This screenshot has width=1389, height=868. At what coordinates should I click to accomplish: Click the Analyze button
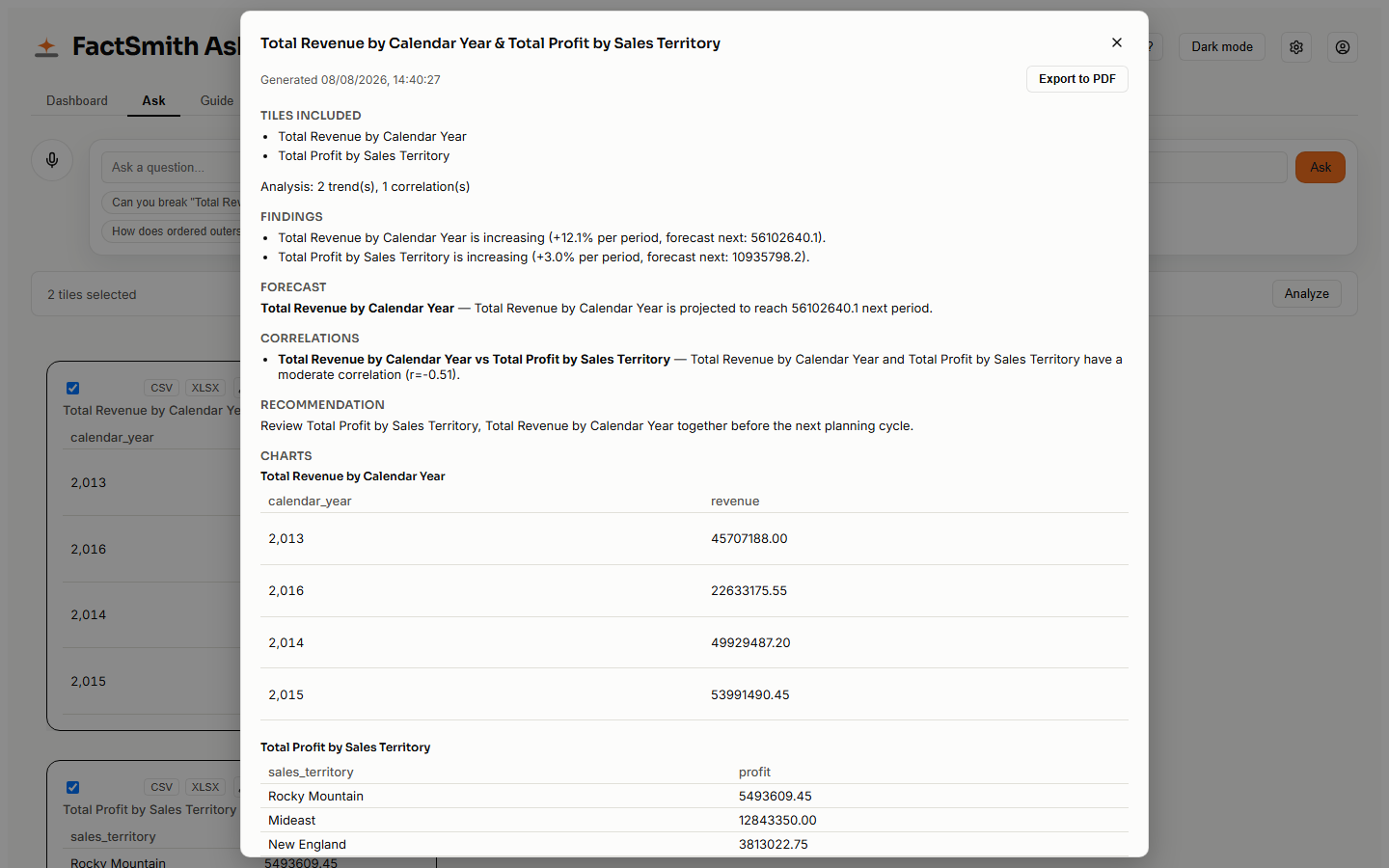(1307, 293)
